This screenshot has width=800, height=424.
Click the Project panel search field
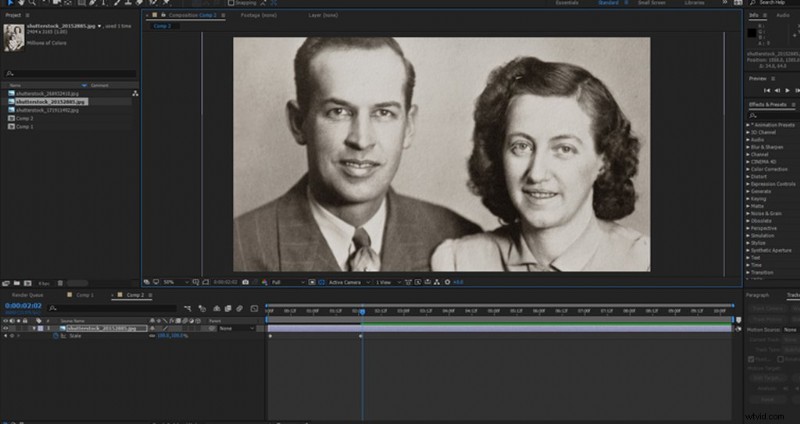[x=70, y=73]
